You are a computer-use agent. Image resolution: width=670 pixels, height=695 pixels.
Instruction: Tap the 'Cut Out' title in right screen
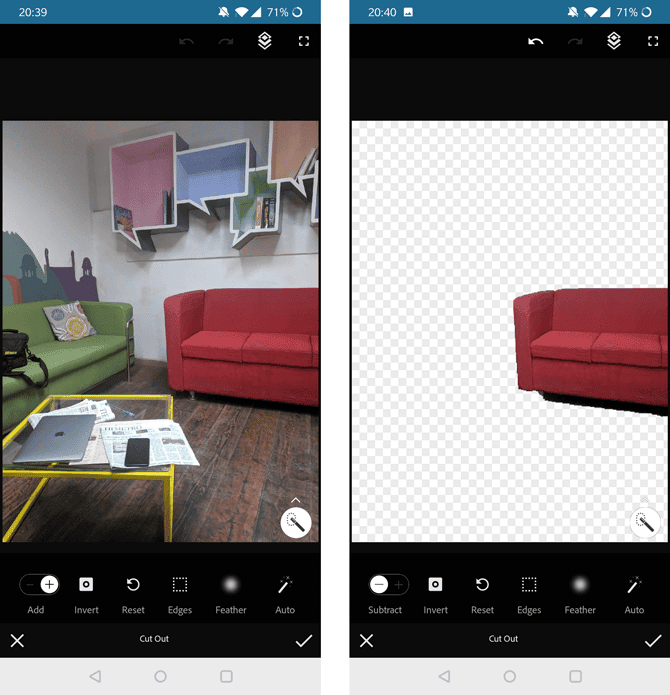(x=503, y=639)
